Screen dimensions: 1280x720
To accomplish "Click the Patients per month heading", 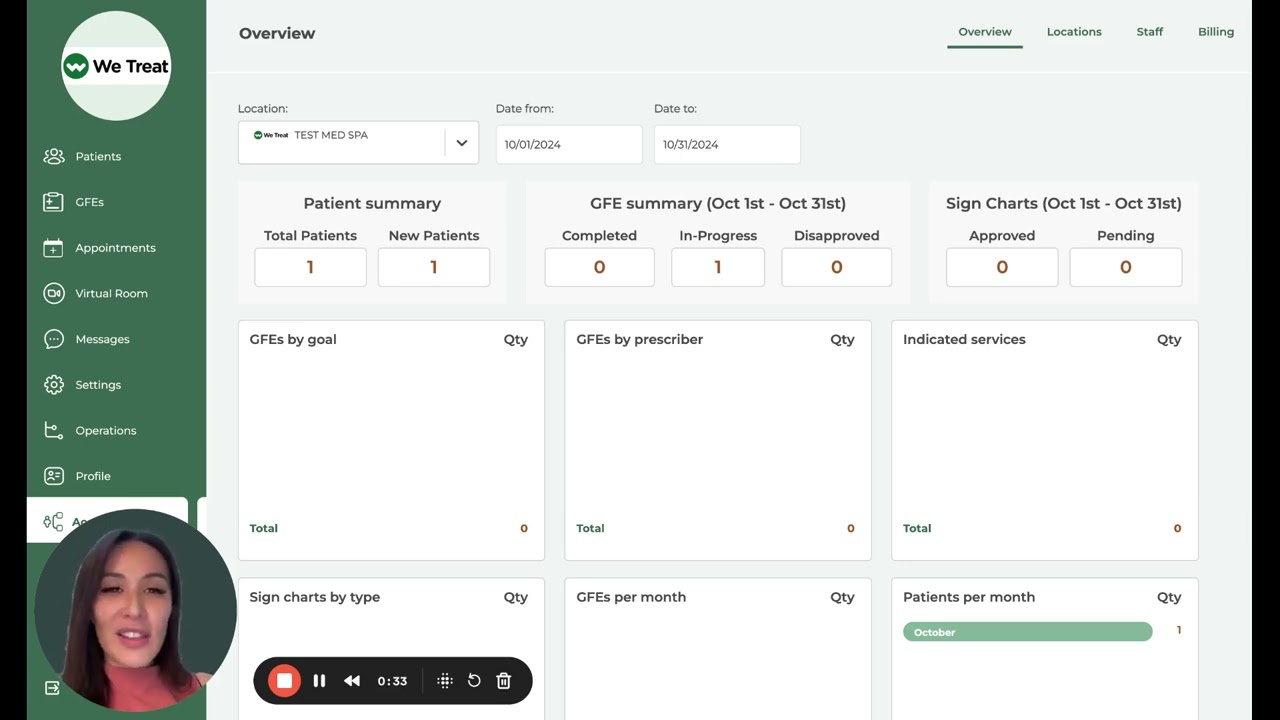I will click(x=969, y=597).
